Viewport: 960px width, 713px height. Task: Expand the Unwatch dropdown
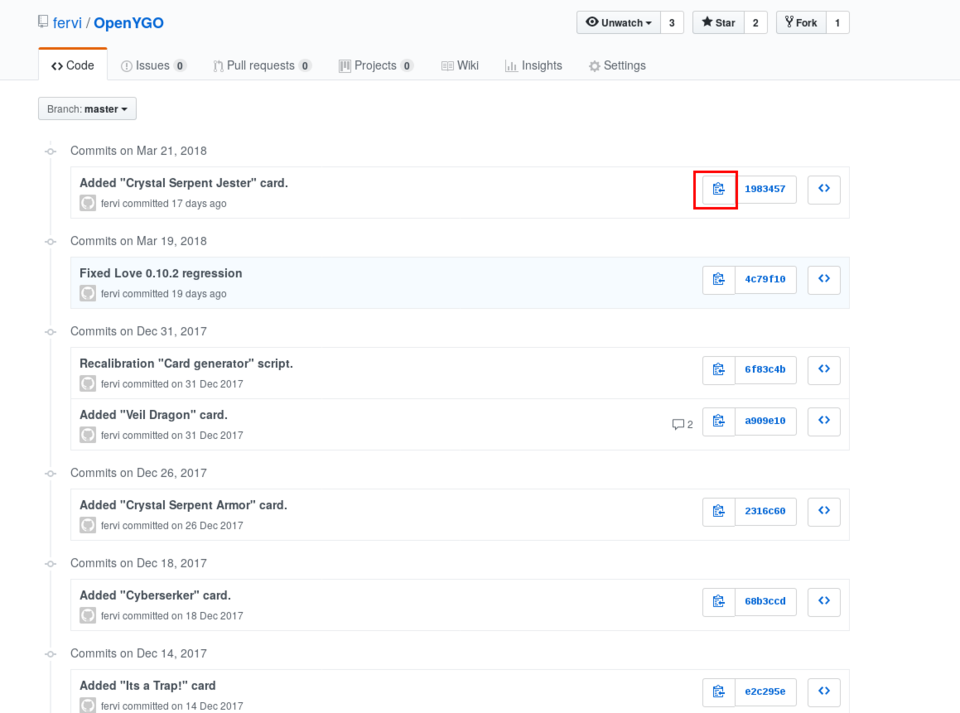pyautogui.click(x=618, y=23)
